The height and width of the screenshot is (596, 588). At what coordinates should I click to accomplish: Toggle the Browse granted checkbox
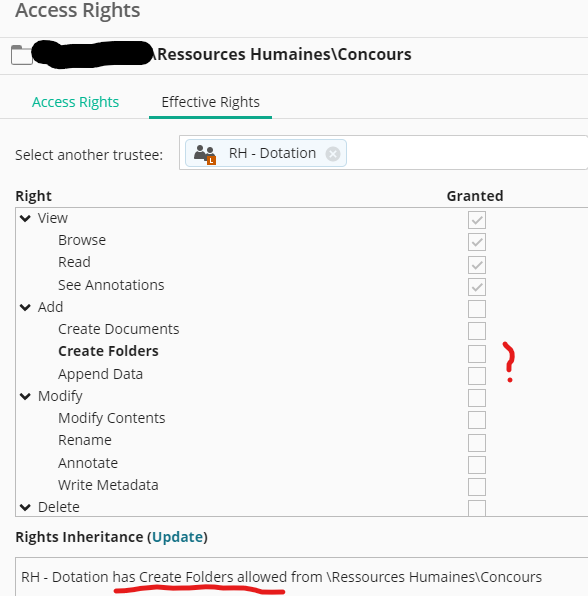[477, 242]
